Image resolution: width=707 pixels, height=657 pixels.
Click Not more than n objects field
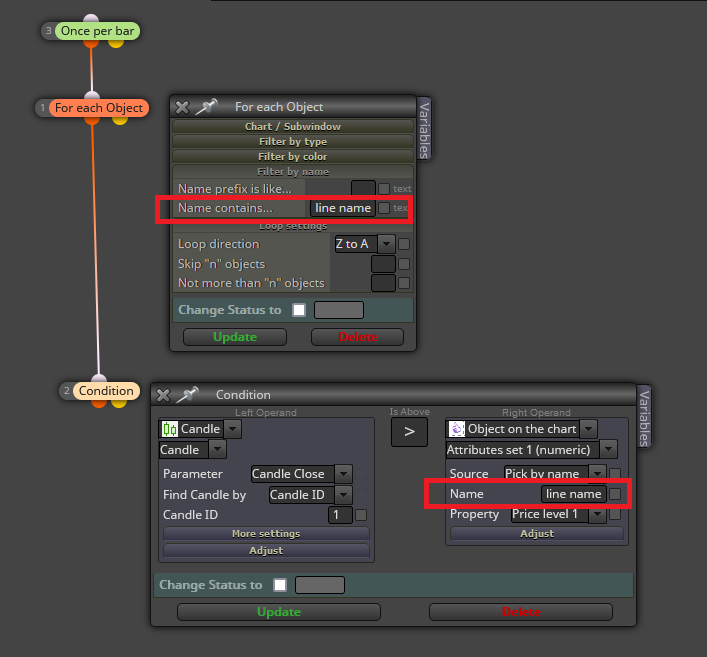point(383,283)
